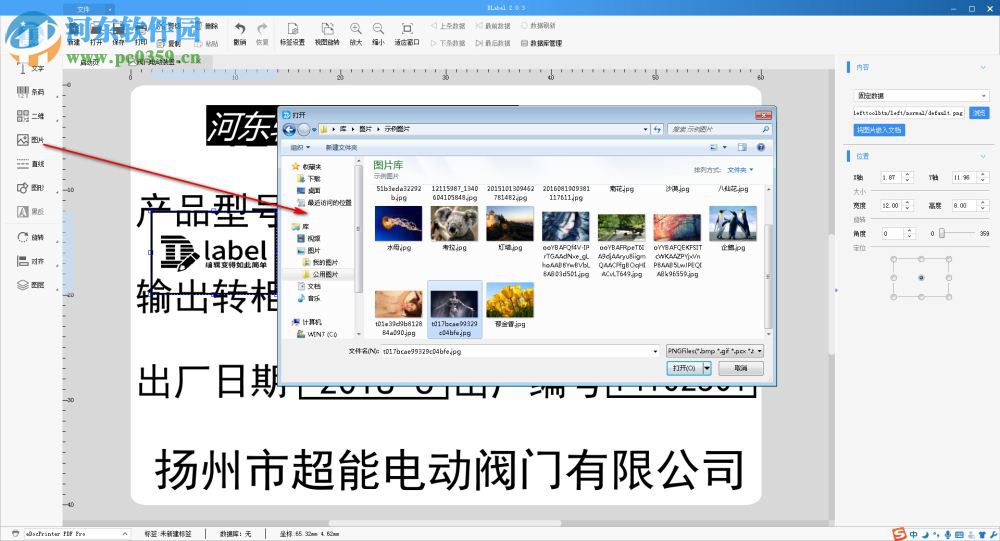Open the 排列方式 文件夹 dropdown
Image resolution: width=1000 pixels, height=541 pixels.
740,170
